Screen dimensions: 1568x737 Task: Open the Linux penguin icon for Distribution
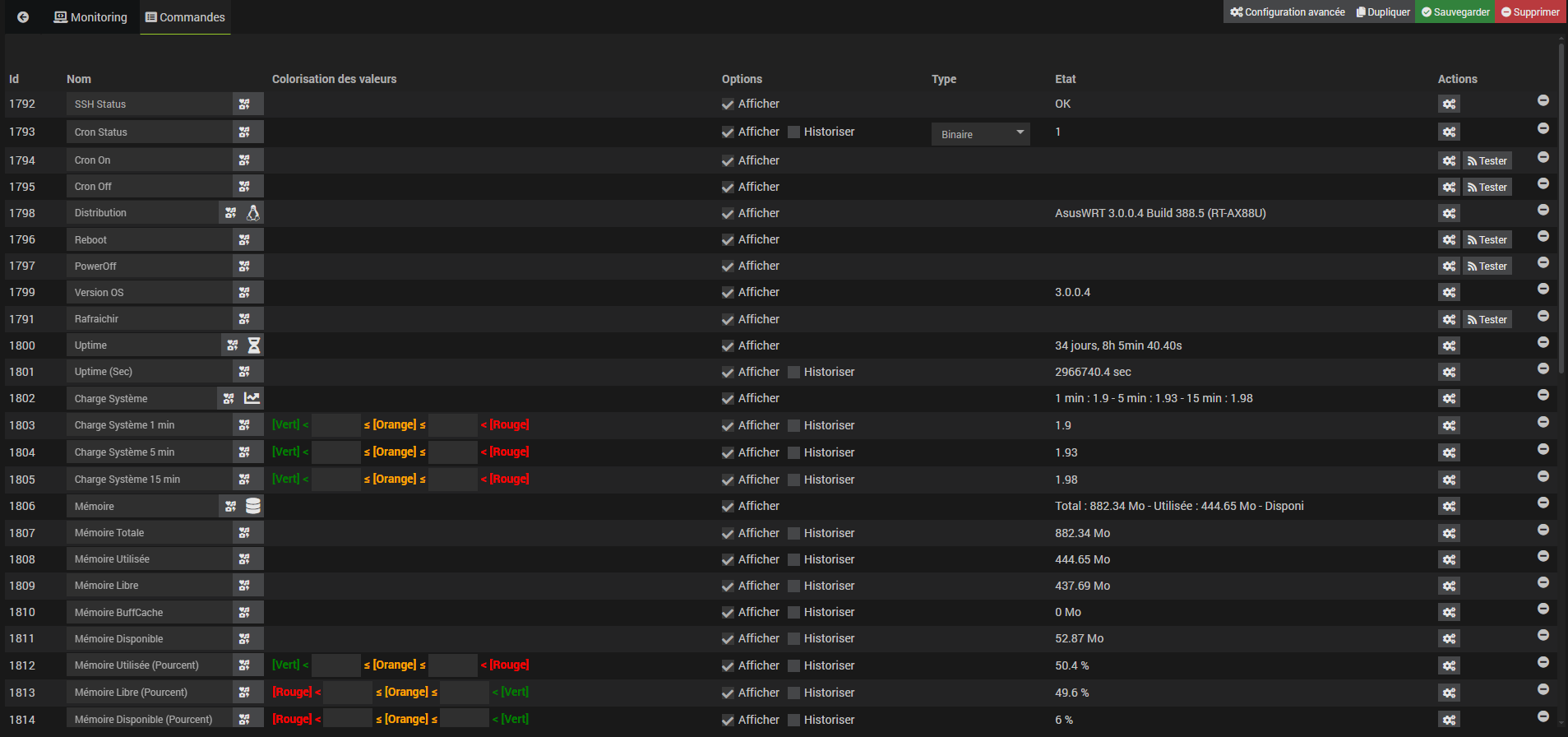(x=253, y=213)
